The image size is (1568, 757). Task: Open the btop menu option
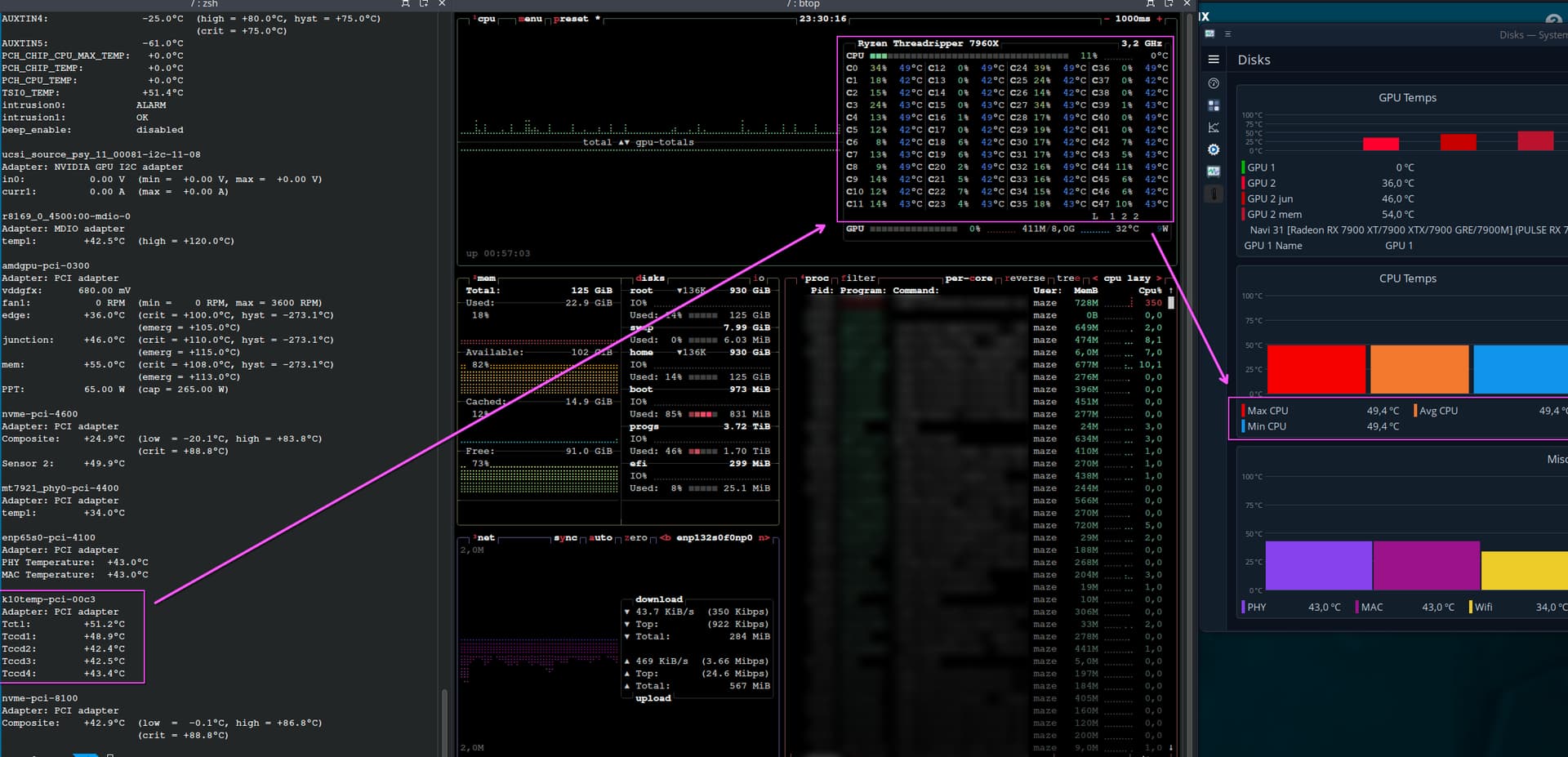pos(530,19)
